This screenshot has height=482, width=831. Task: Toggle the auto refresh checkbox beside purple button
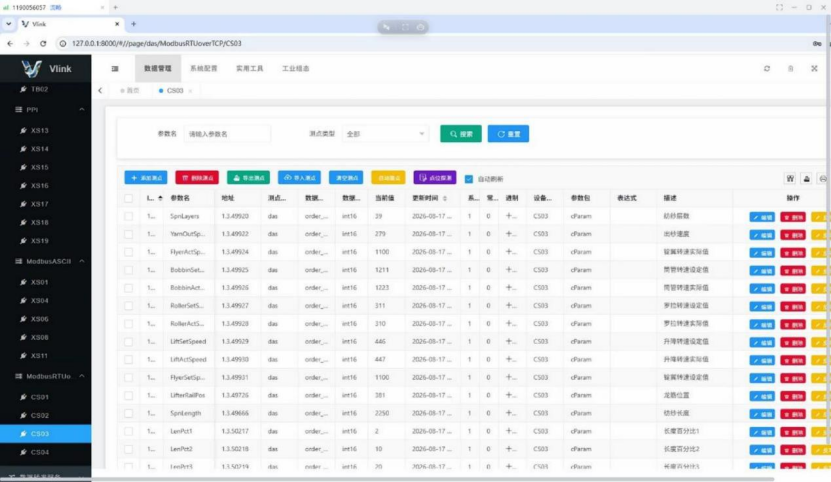468,179
